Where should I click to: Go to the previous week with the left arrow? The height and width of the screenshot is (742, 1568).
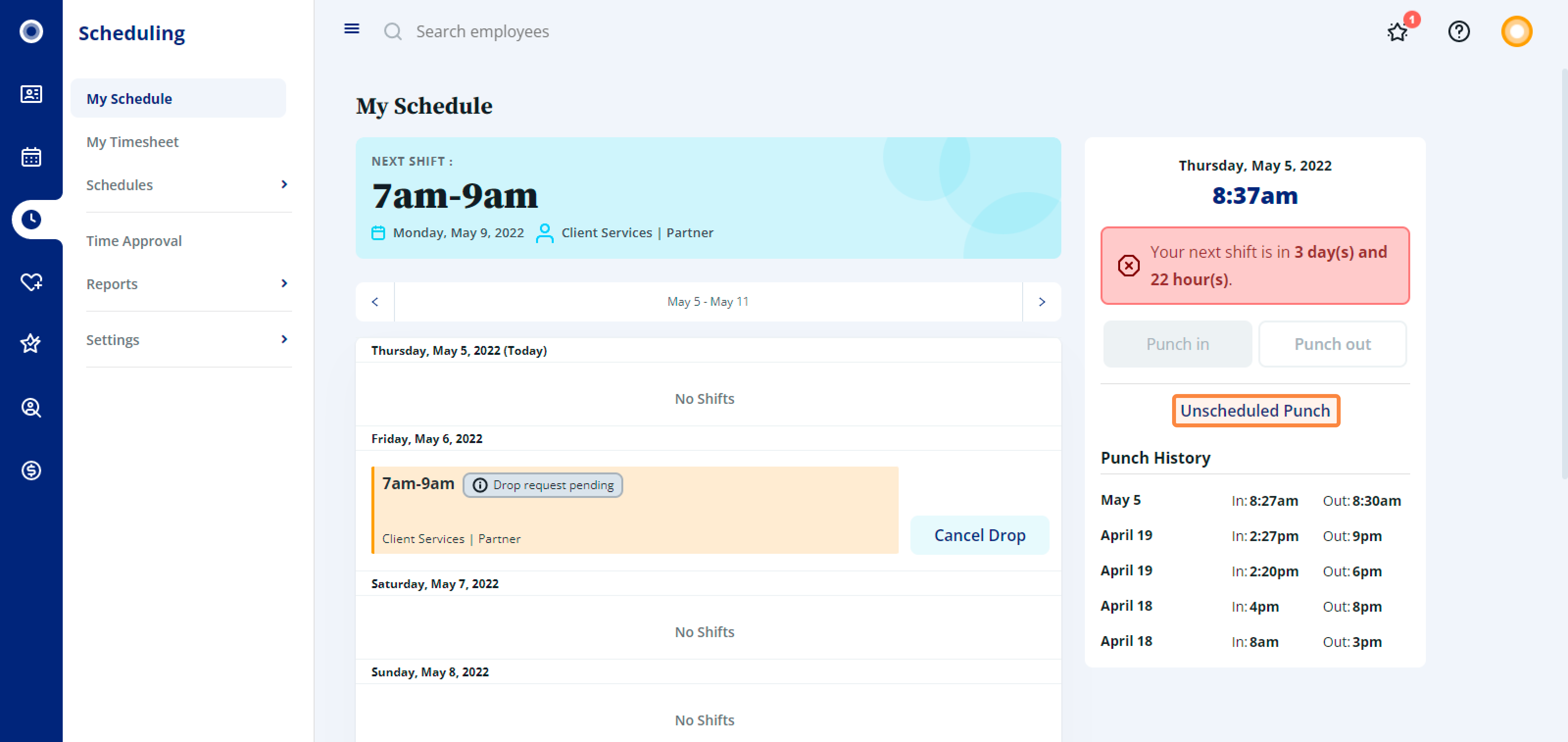pyautogui.click(x=375, y=302)
